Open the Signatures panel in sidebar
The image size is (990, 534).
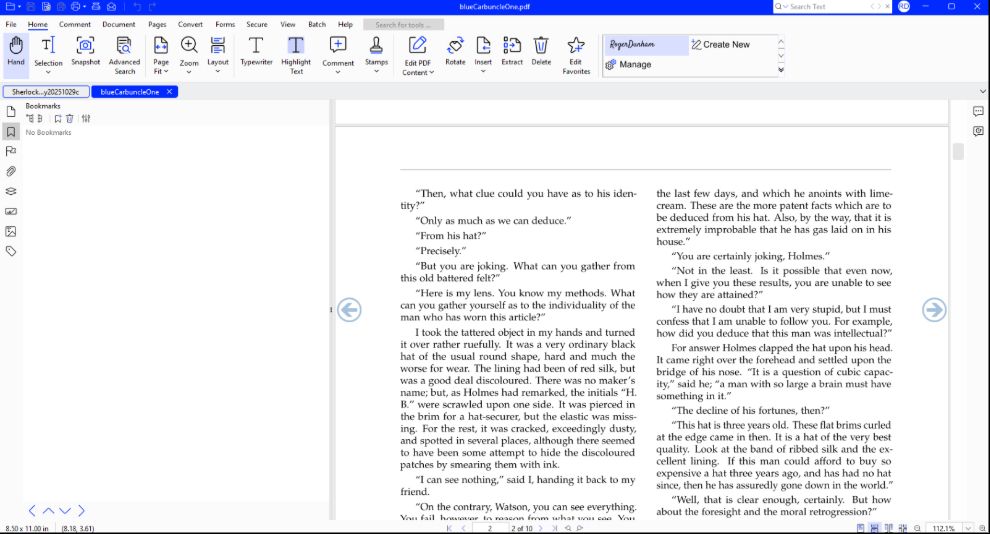(11, 211)
